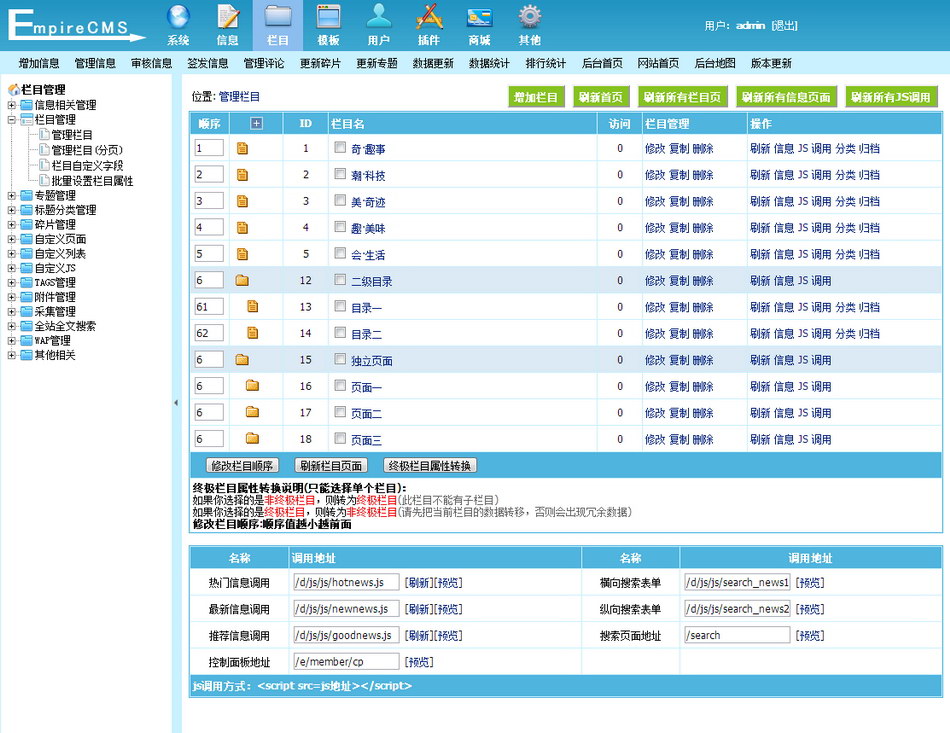Open the 管理评论 menu item
This screenshot has width=950, height=733.
tap(264, 63)
